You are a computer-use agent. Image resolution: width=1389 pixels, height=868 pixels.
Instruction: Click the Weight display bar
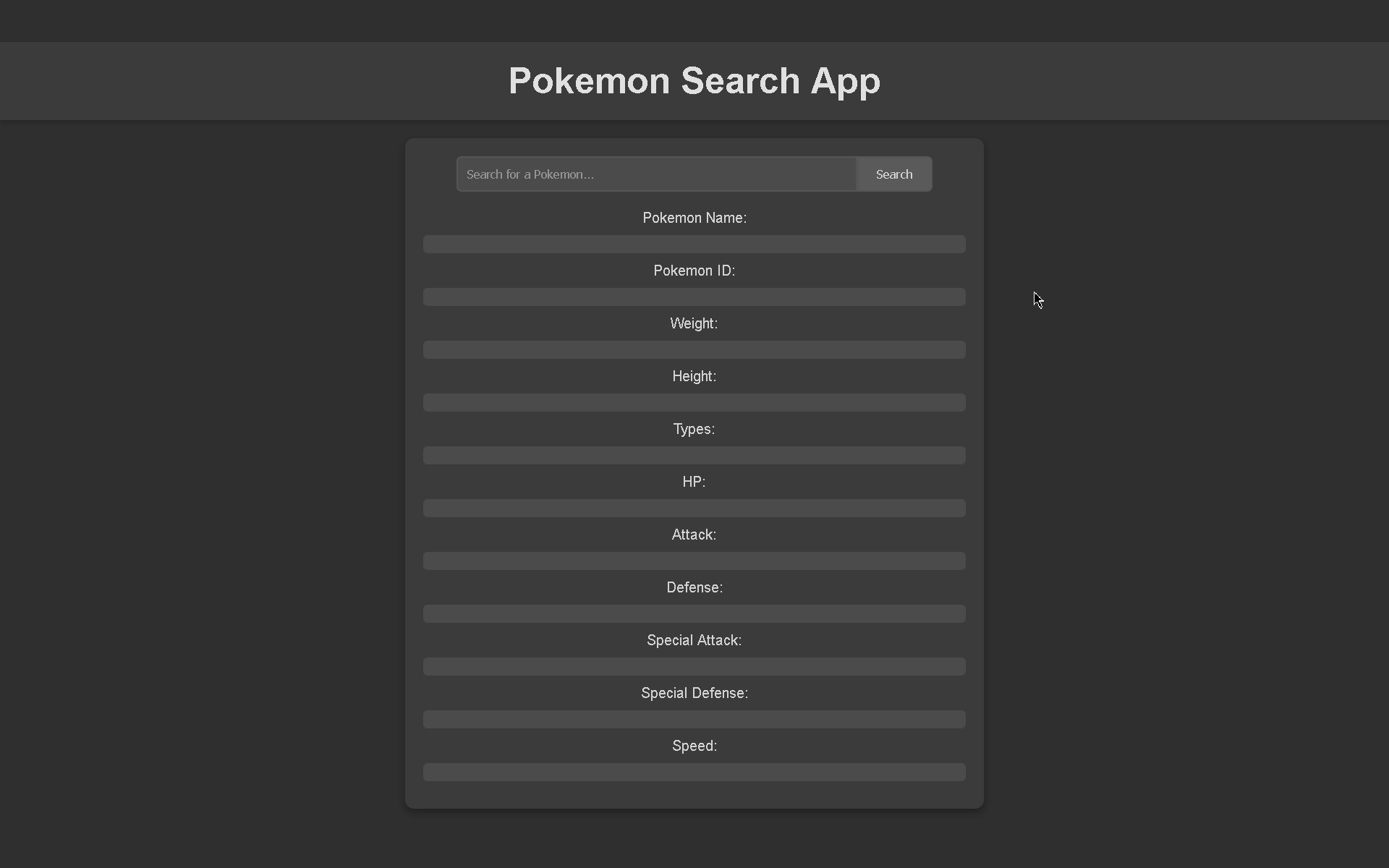[x=694, y=350]
